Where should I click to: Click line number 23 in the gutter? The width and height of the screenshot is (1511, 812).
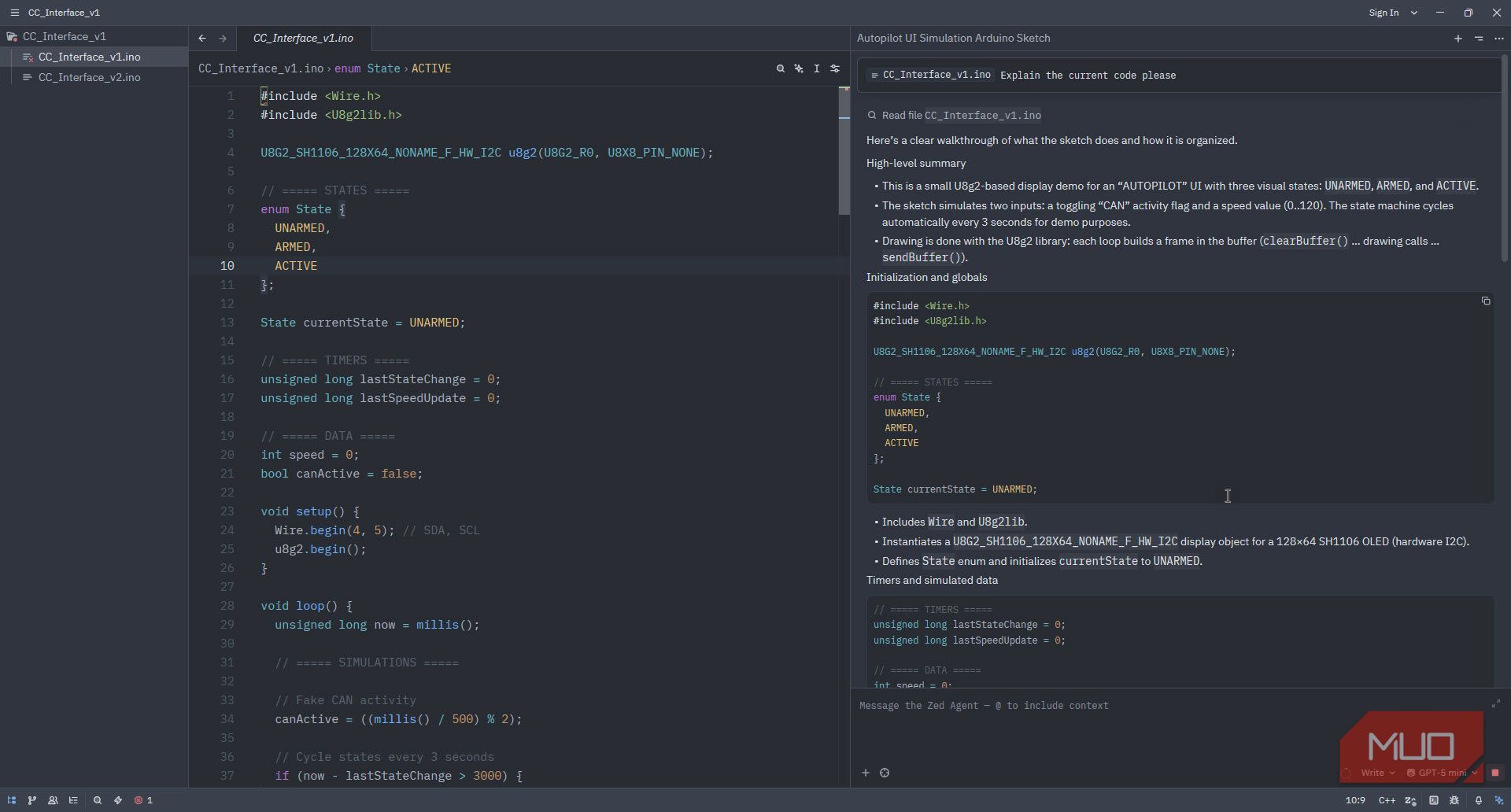tap(227, 511)
